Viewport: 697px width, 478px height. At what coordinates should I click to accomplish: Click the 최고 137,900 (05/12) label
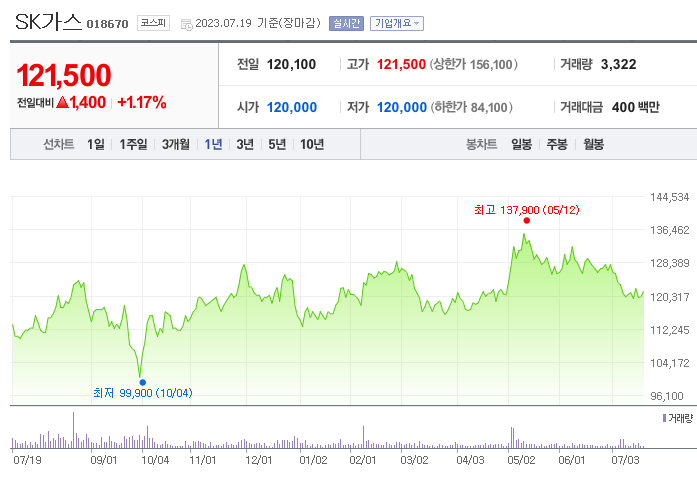click(527, 210)
